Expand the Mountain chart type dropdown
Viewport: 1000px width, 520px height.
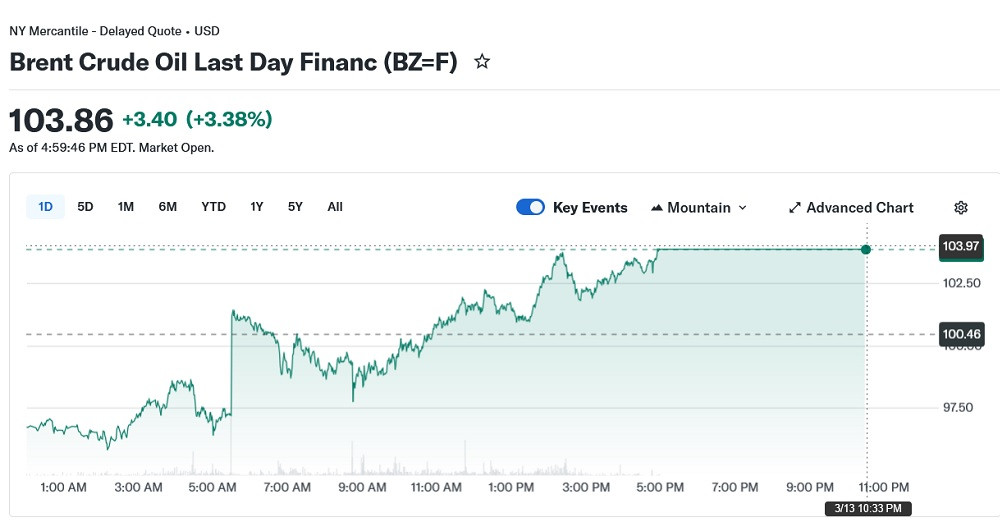pos(742,208)
